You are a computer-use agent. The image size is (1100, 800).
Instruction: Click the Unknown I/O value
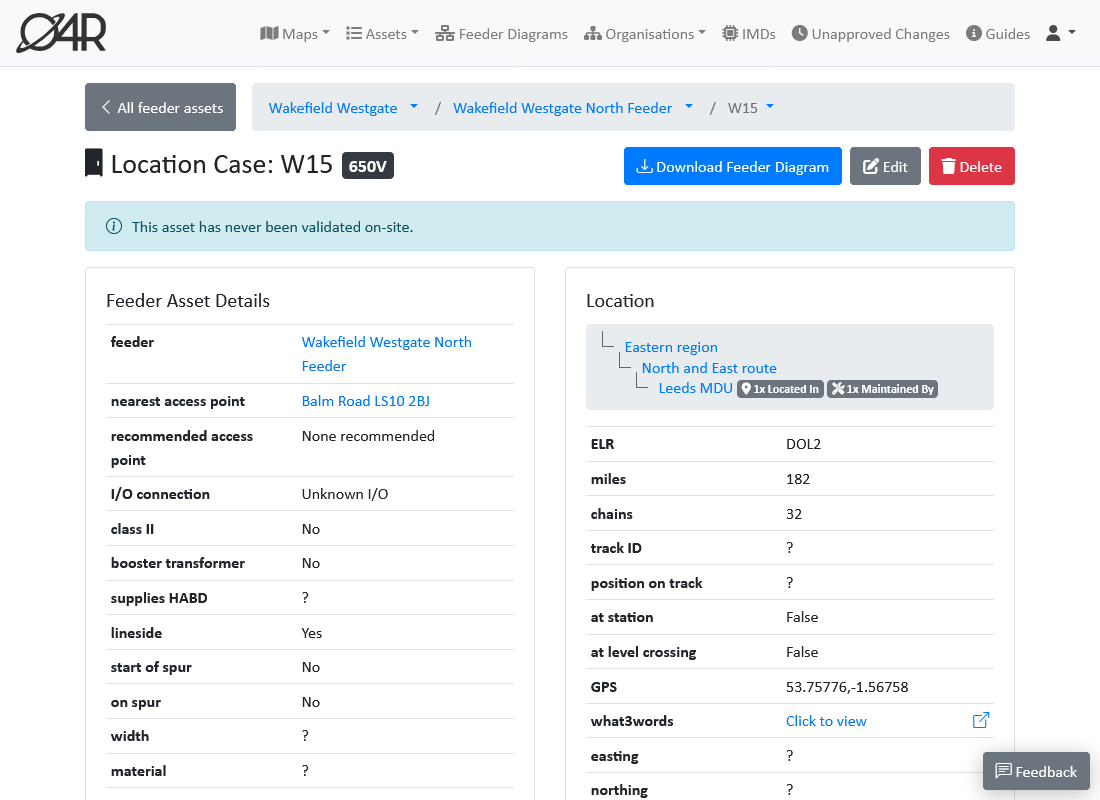(344, 494)
